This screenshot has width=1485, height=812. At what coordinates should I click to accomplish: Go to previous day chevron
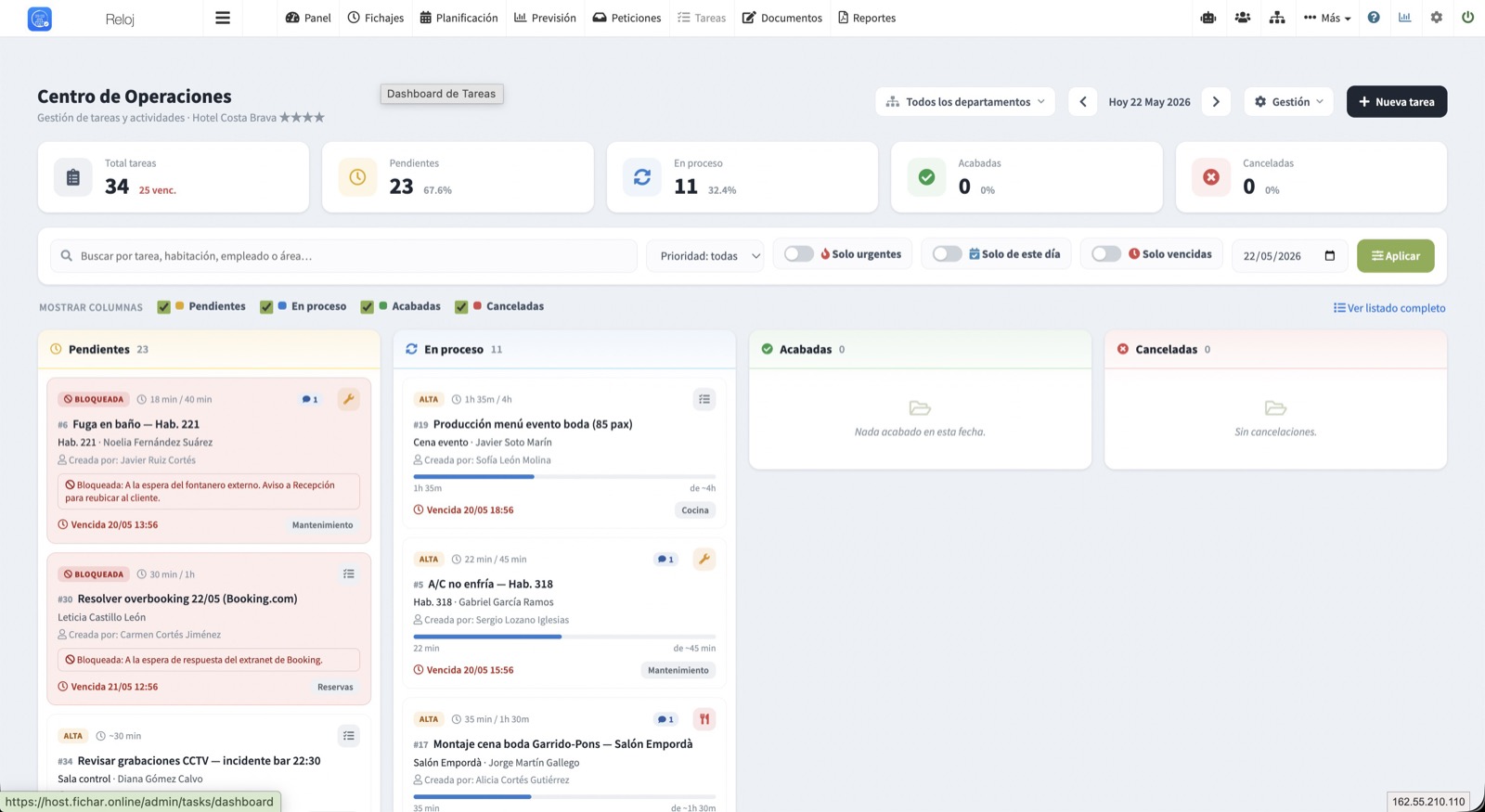(1083, 102)
